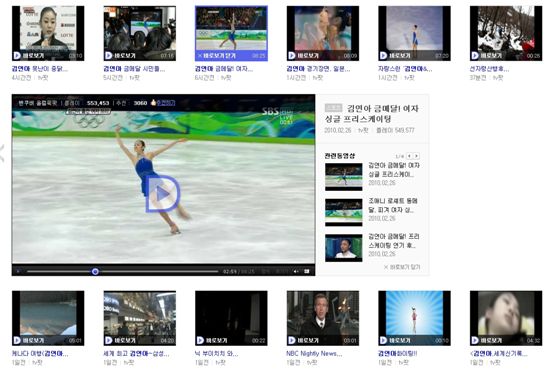
Task: Show previous related videos with the left arrow
Action: pyautogui.click(x=409, y=156)
